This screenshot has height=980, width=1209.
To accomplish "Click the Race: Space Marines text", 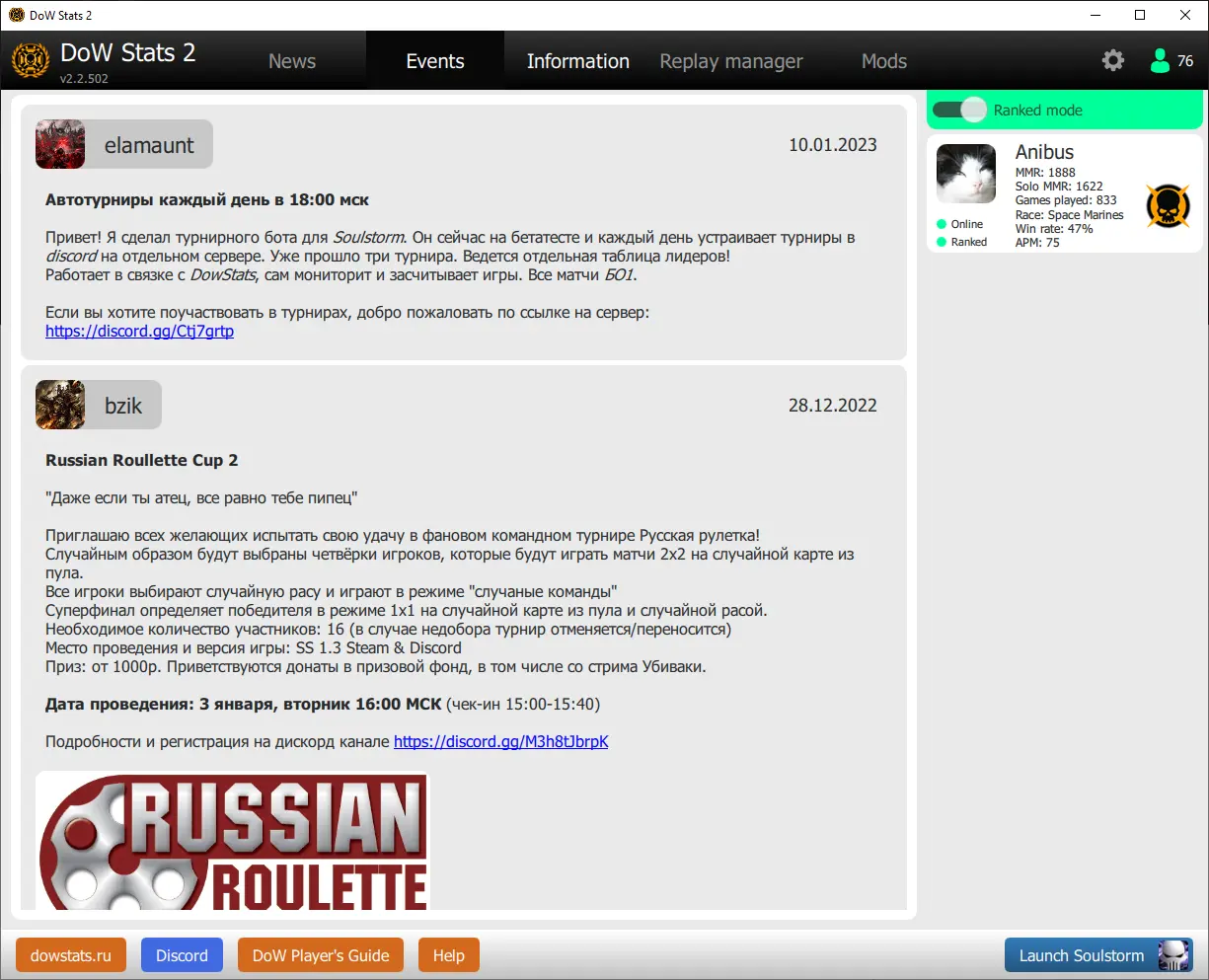I will [1070, 215].
